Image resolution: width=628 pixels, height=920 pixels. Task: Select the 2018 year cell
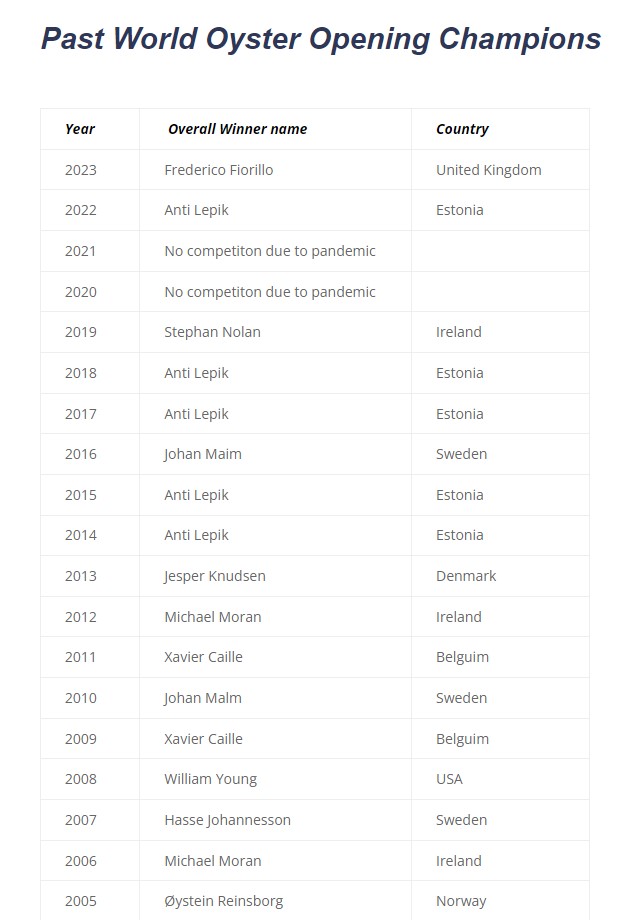coord(81,373)
